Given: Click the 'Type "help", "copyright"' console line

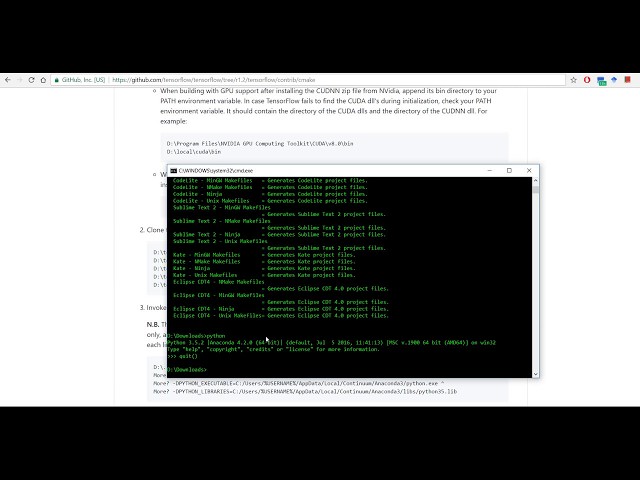Looking at the screenshot, I should pos(273,349).
